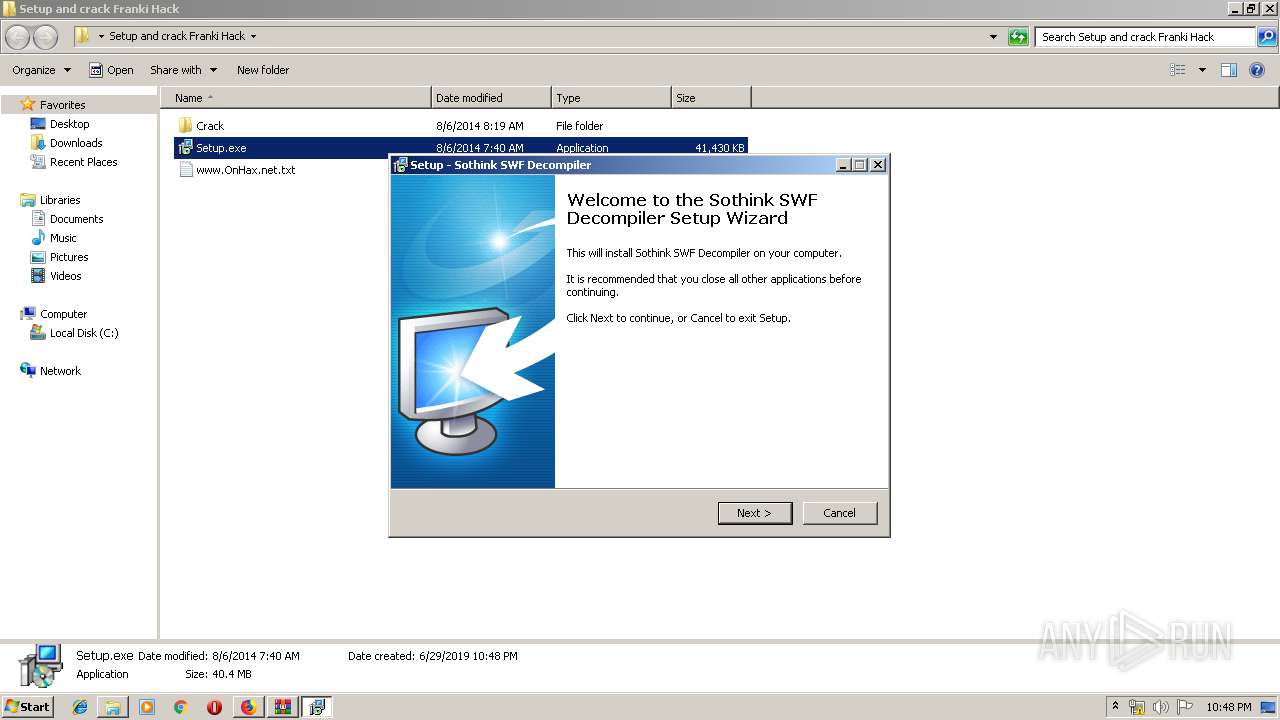Sort by the Type column

click(611, 98)
